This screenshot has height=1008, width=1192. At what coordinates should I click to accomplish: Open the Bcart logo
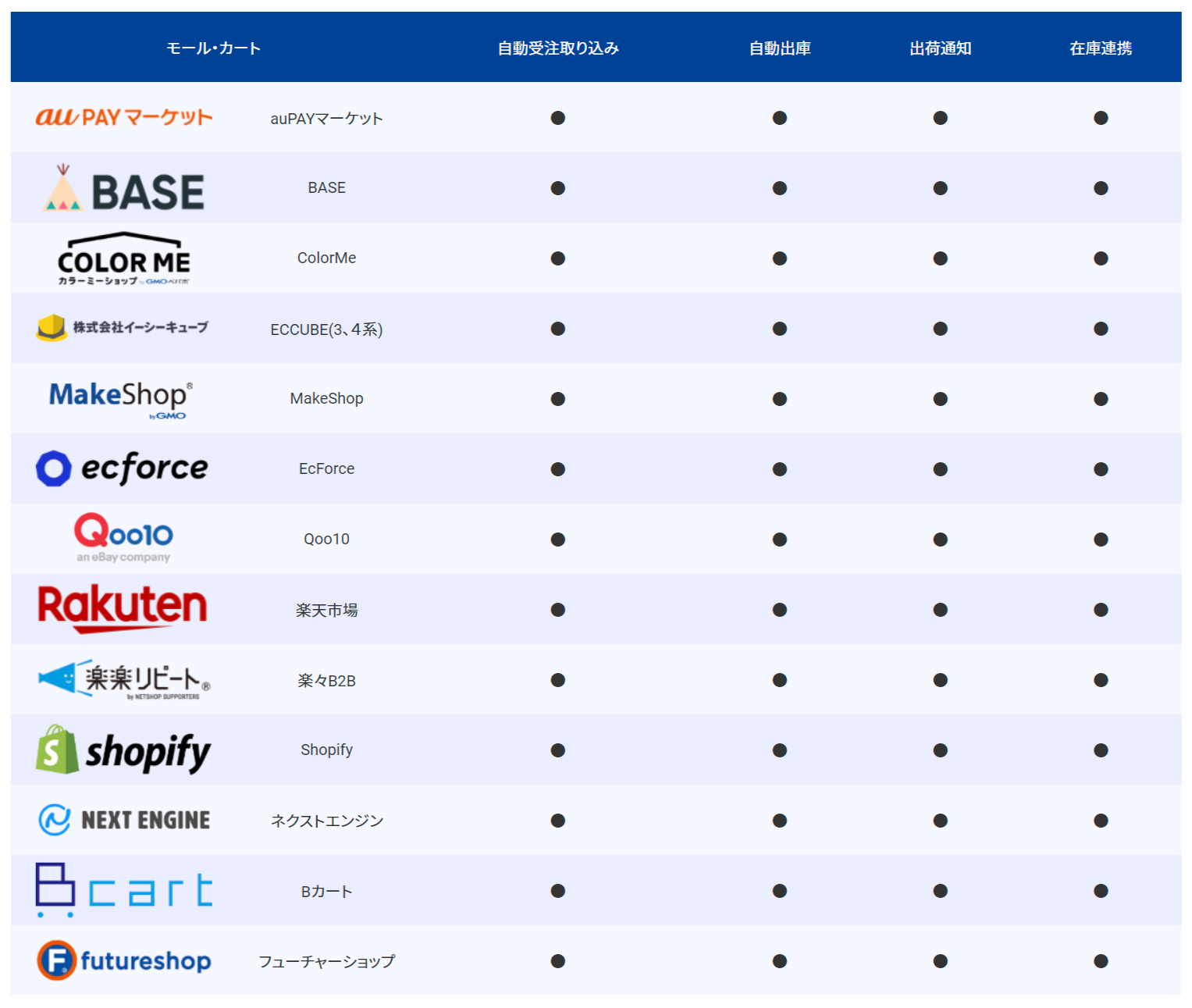point(124,890)
